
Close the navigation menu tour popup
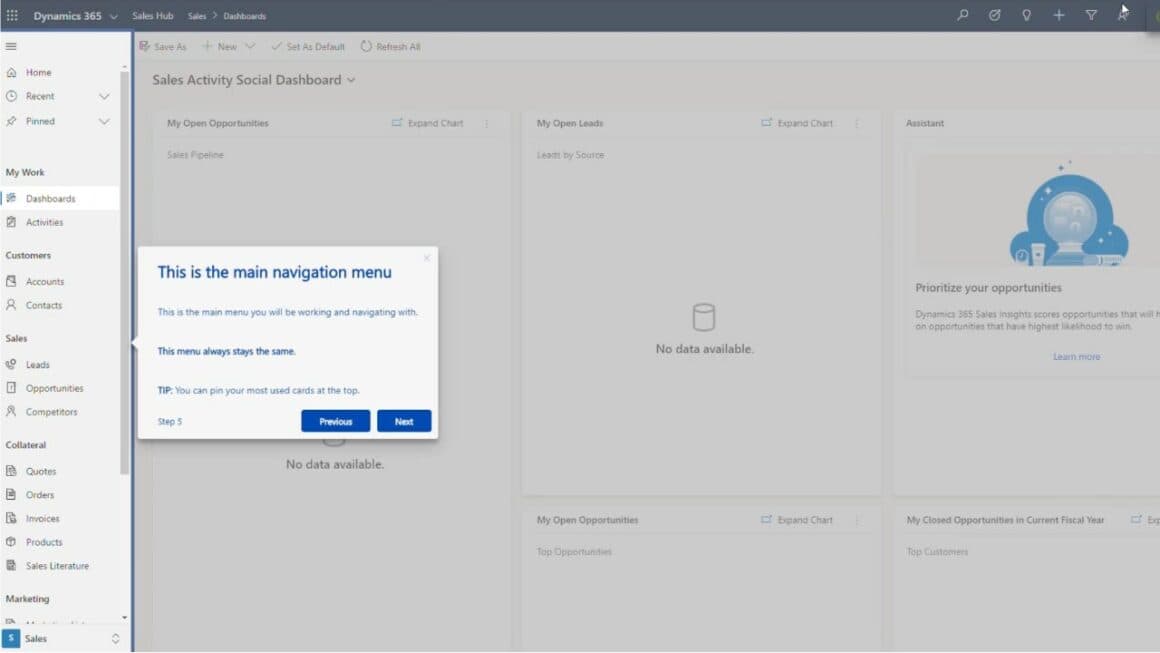tap(426, 258)
